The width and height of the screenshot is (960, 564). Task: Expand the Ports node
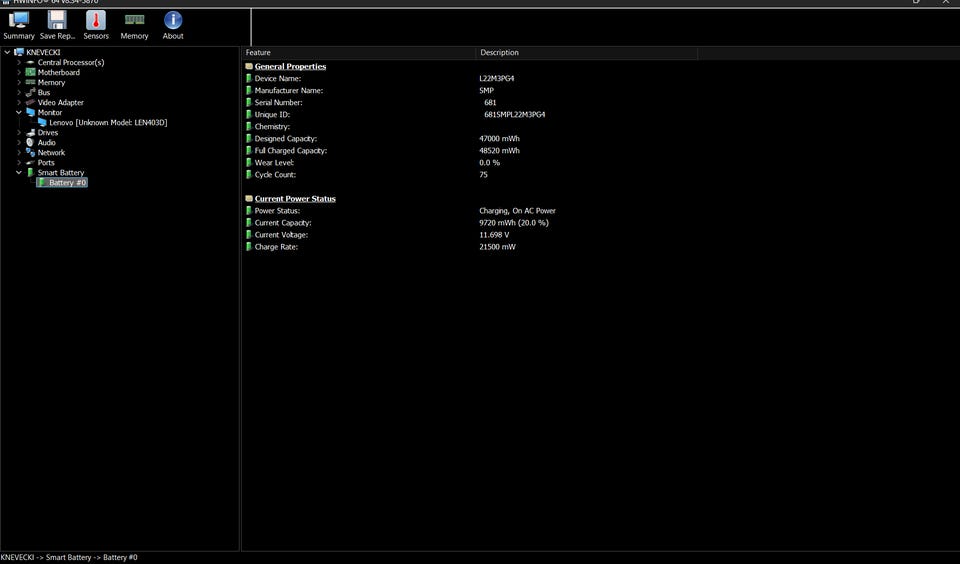click(19, 163)
